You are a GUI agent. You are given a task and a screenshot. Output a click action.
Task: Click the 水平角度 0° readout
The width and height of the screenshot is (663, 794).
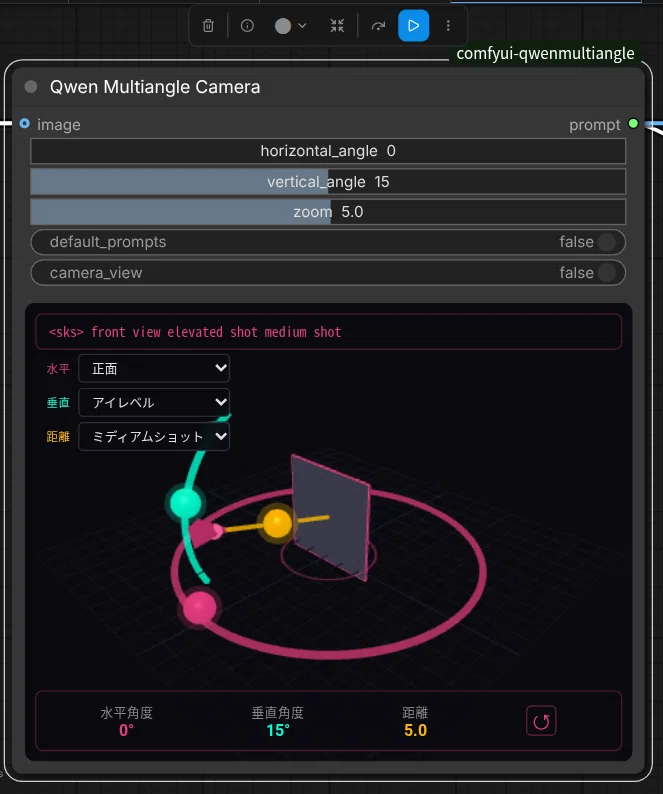click(127, 721)
